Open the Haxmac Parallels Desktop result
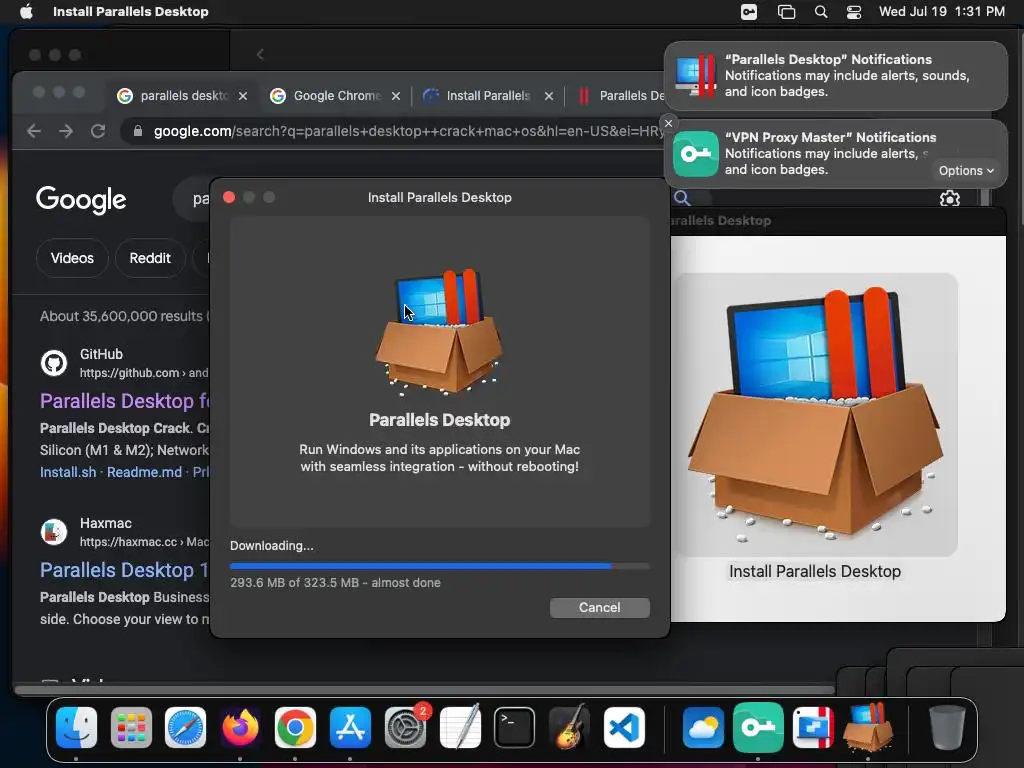Screen dimensions: 1024x768 [x=124, y=570]
